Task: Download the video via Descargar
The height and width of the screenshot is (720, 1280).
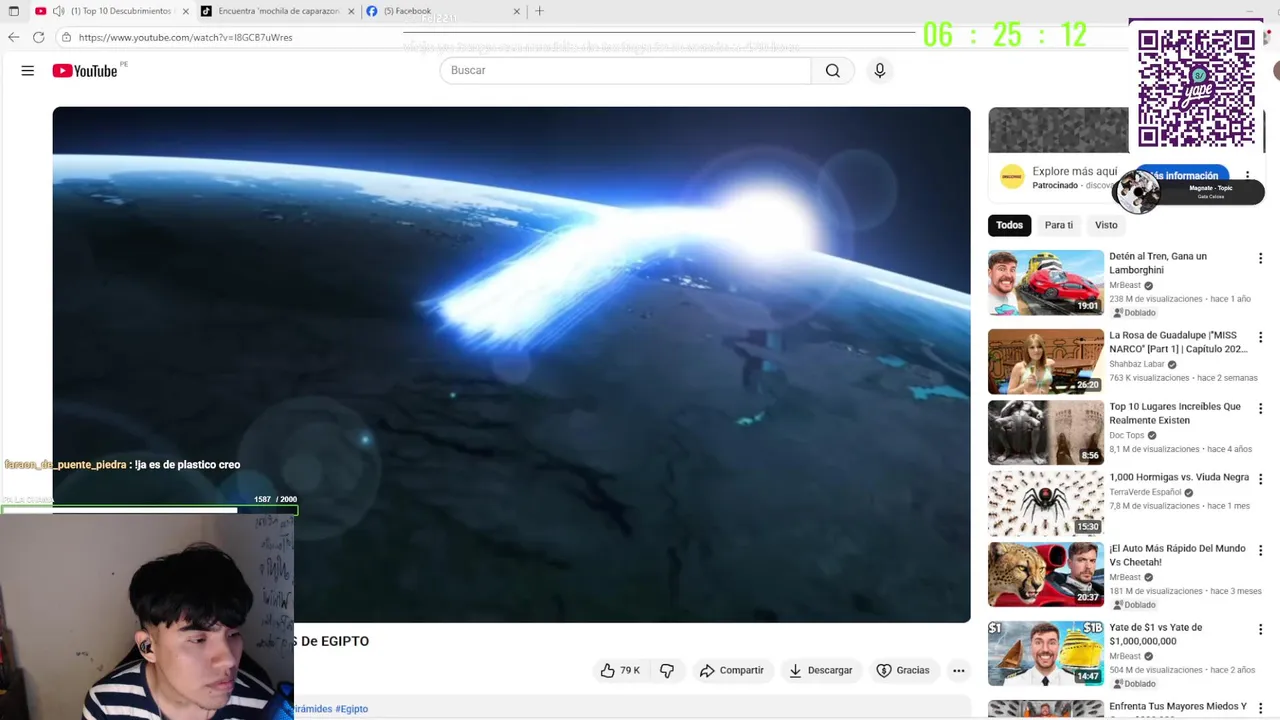Action: (x=820, y=670)
